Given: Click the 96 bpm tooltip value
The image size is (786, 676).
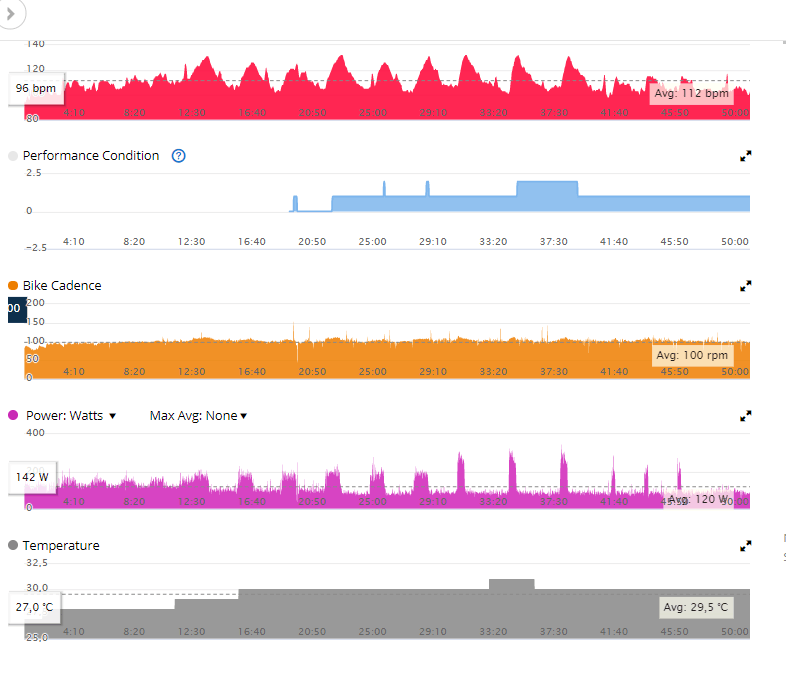Looking at the screenshot, I should 36,89.
